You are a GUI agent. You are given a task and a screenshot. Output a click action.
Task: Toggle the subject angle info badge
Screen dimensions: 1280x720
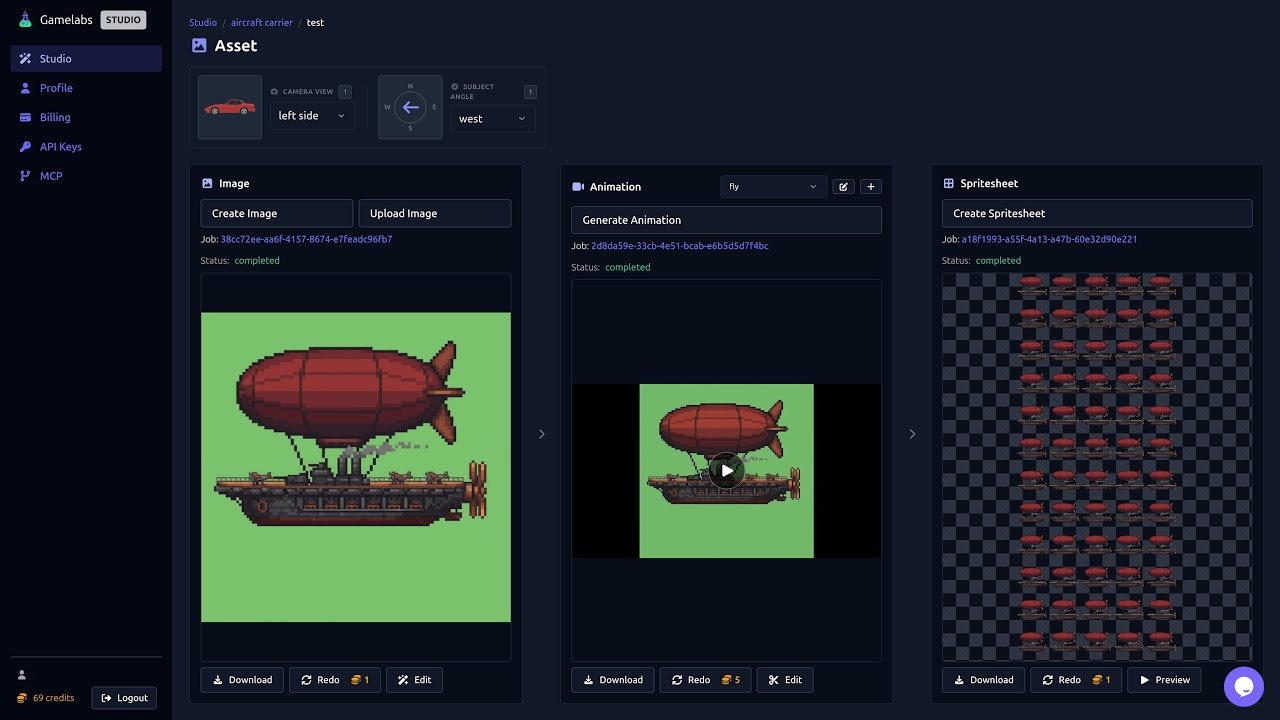coord(530,91)
